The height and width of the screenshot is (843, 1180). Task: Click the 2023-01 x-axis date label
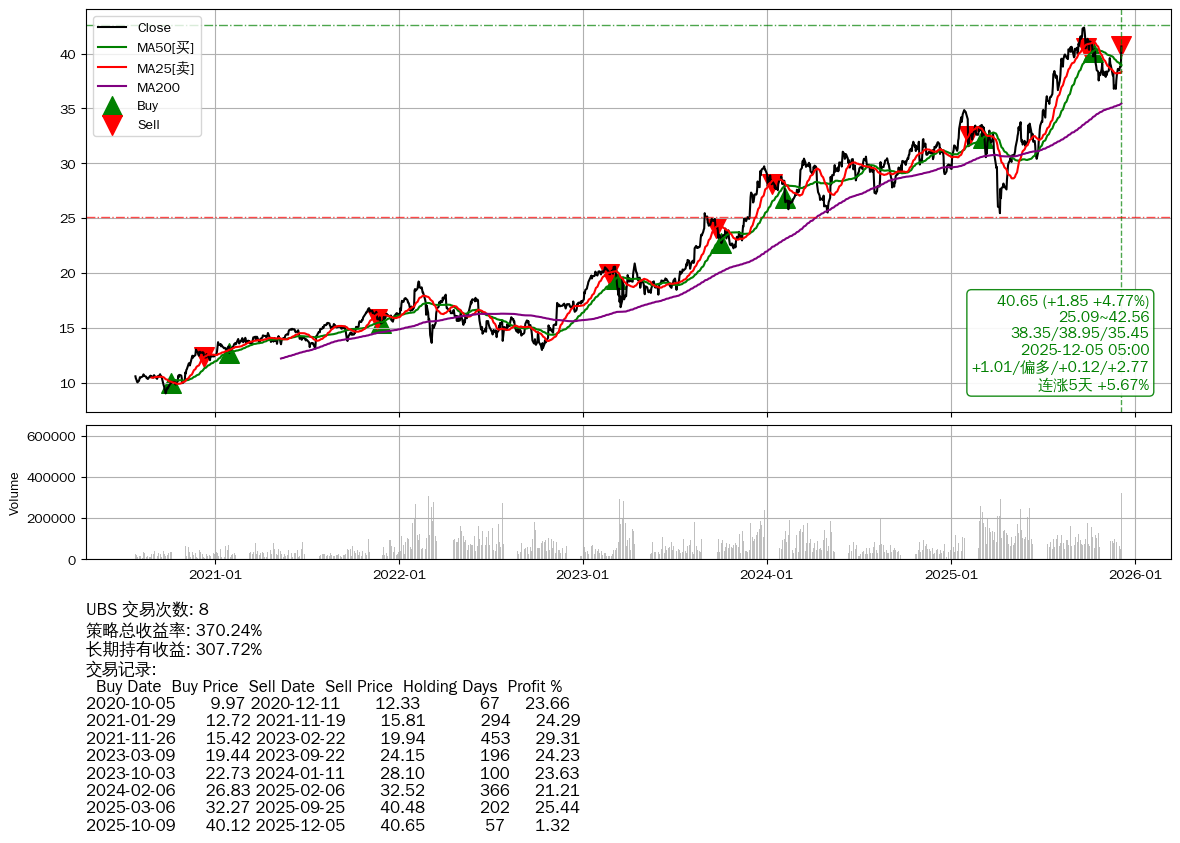point(583,575)
